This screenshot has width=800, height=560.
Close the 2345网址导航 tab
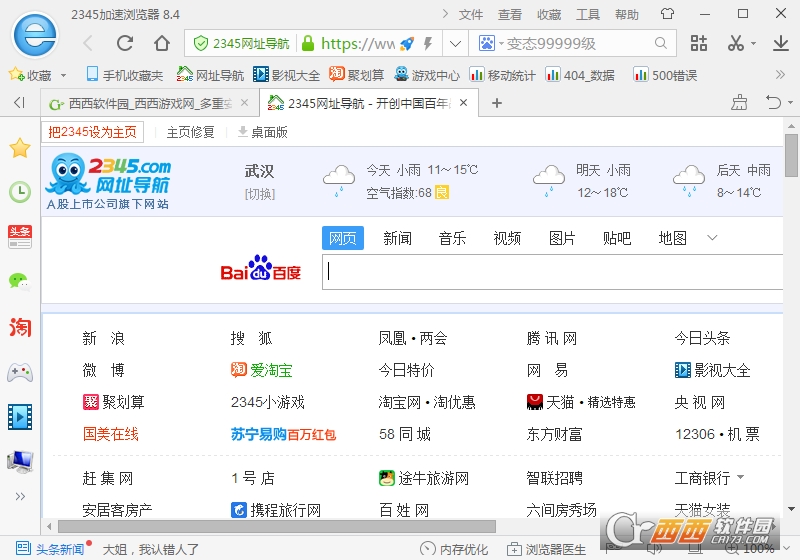pos(463,103)
